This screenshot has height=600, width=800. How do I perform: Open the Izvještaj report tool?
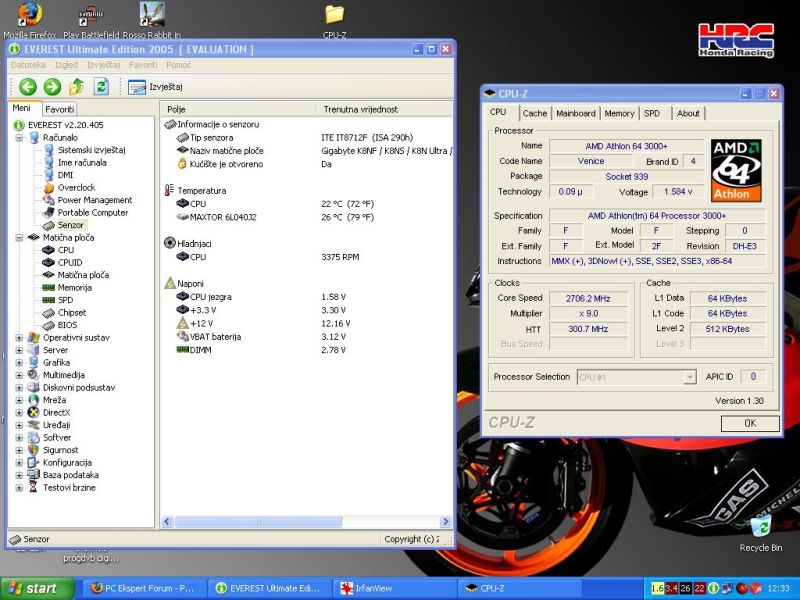[x=155, y=87]
